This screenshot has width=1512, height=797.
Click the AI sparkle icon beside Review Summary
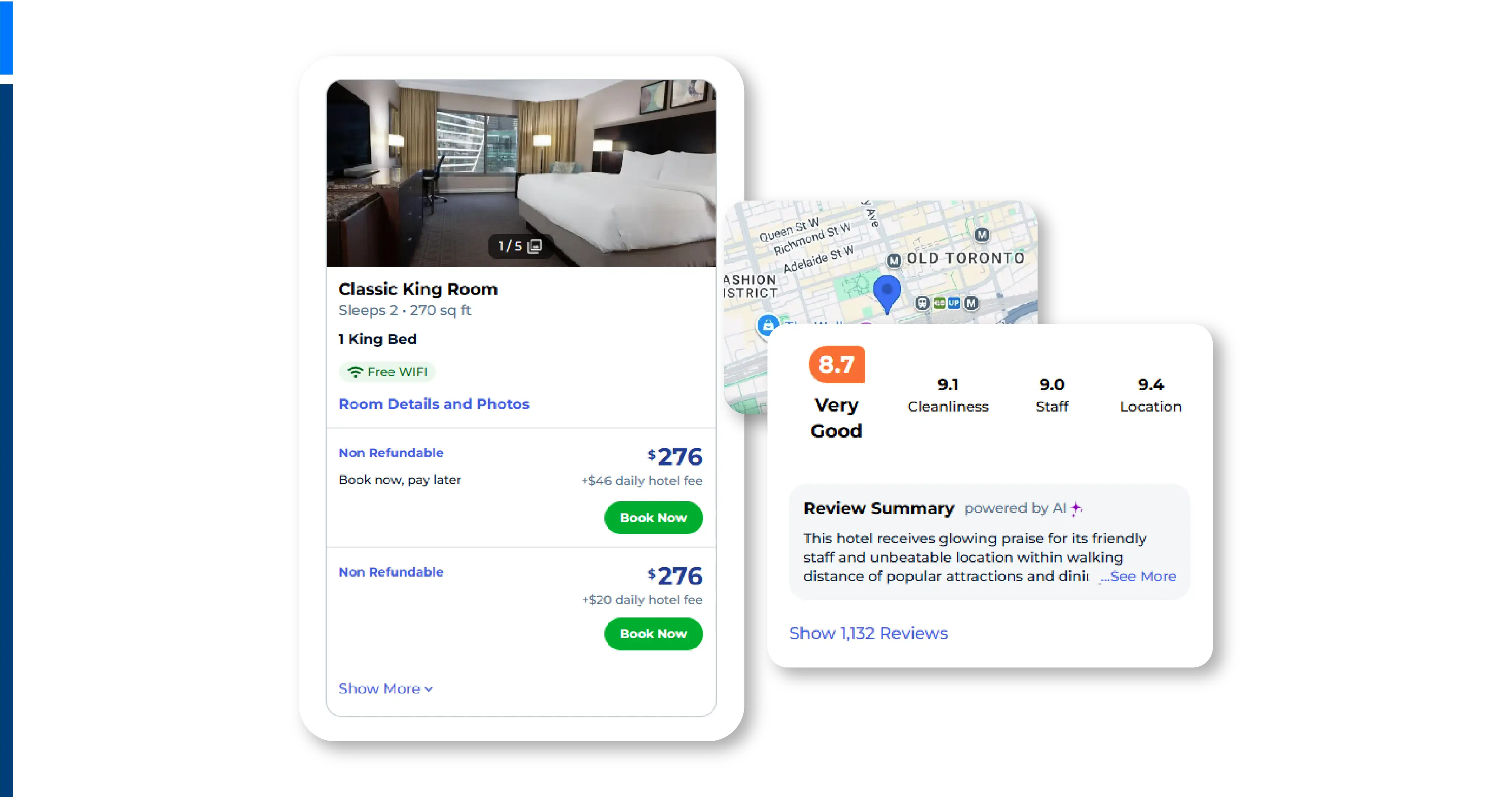(1076, 509)
